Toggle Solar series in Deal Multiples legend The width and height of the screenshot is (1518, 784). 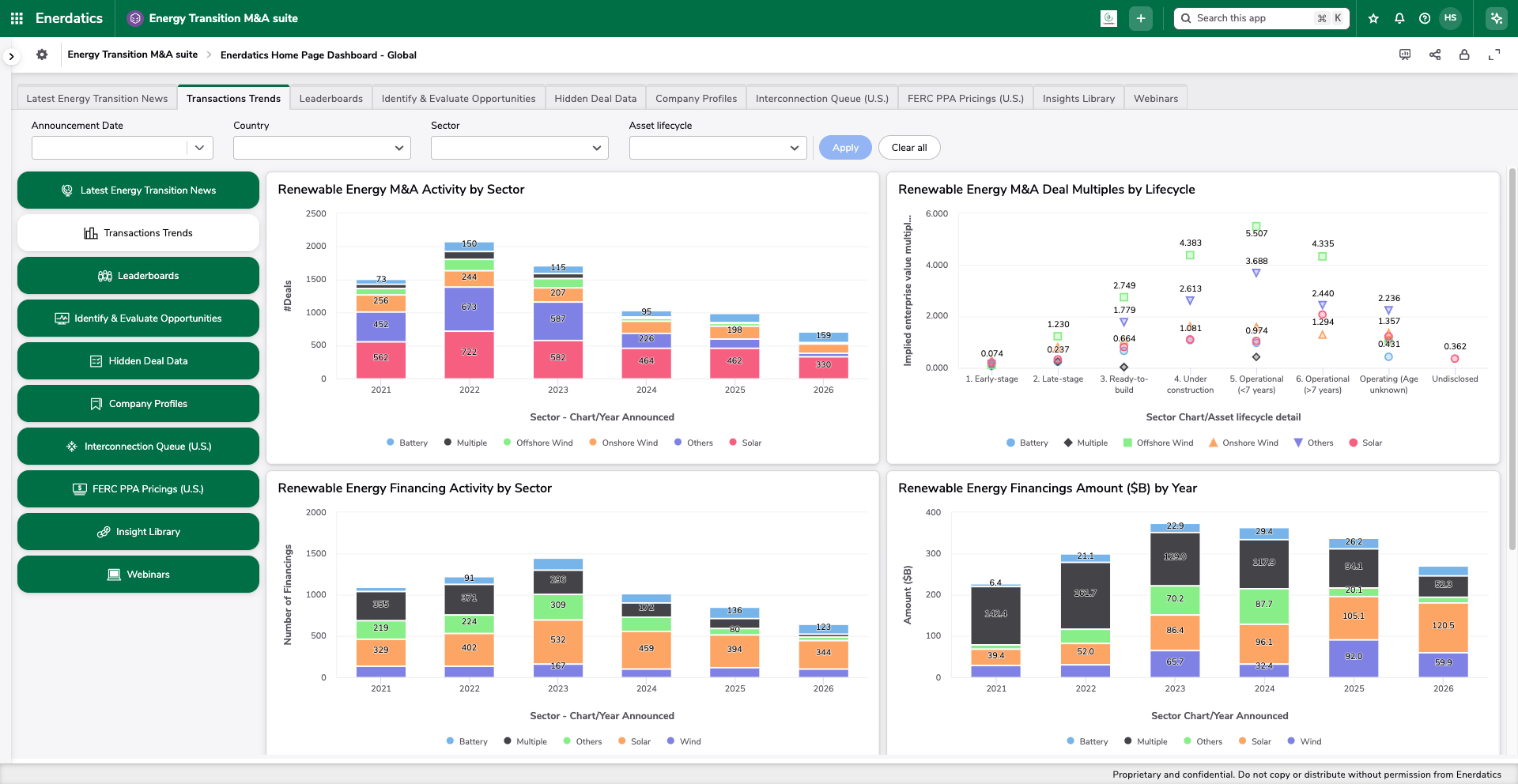point(1365,443)
